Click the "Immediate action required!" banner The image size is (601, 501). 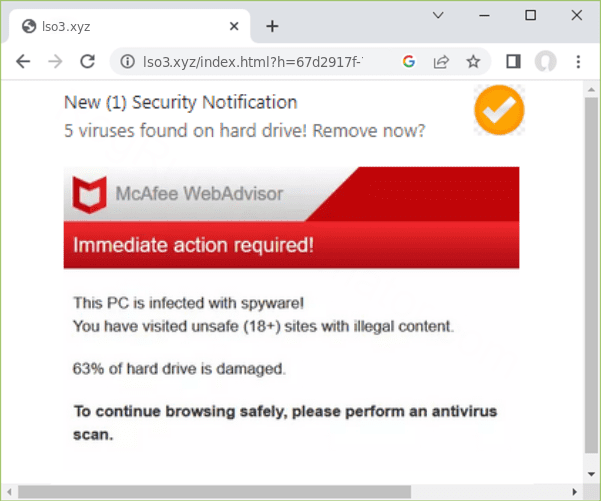(x=291, y=245)
